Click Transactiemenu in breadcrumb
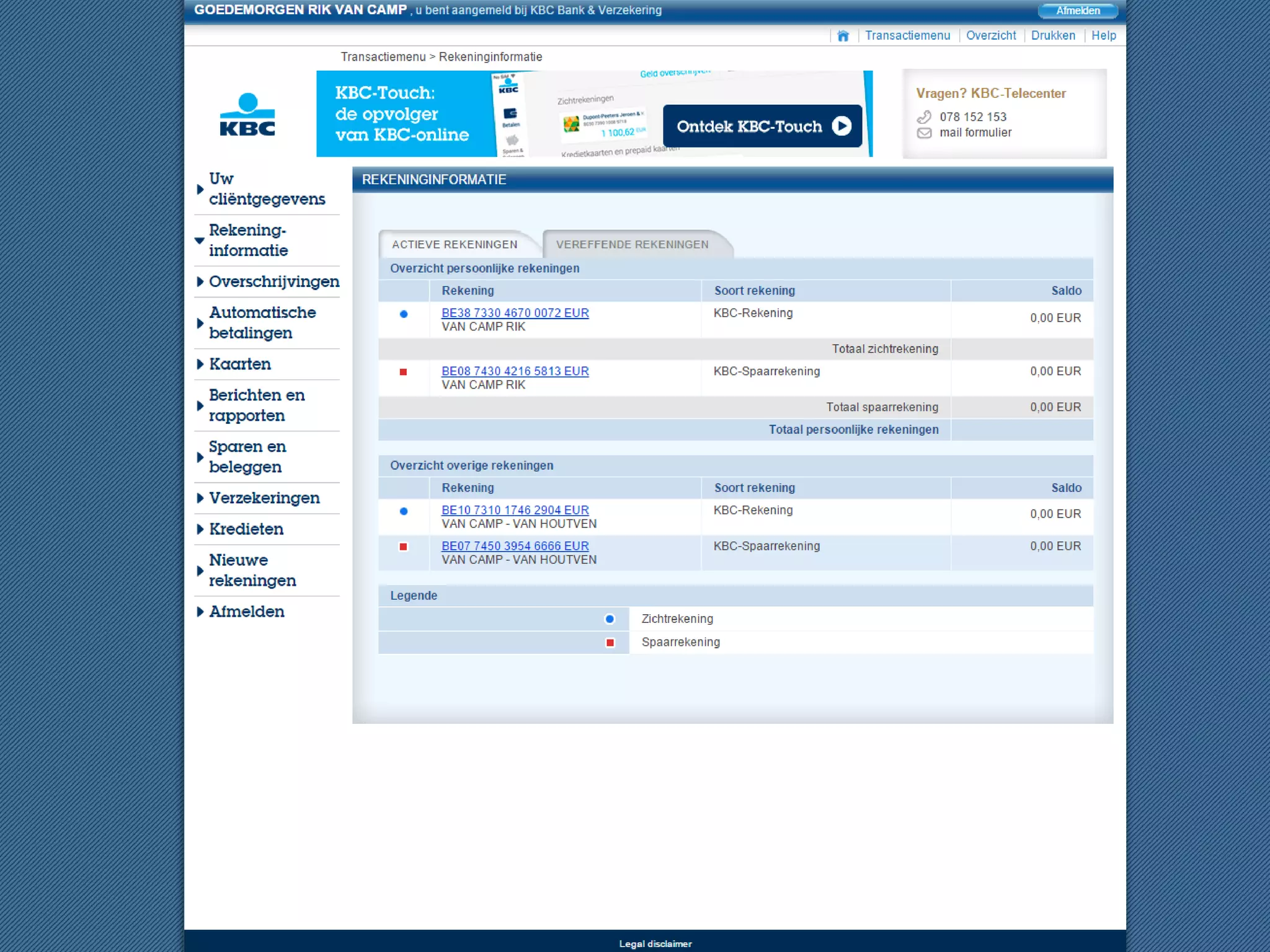Viewport: 1270px width, 952px height. 383,57
